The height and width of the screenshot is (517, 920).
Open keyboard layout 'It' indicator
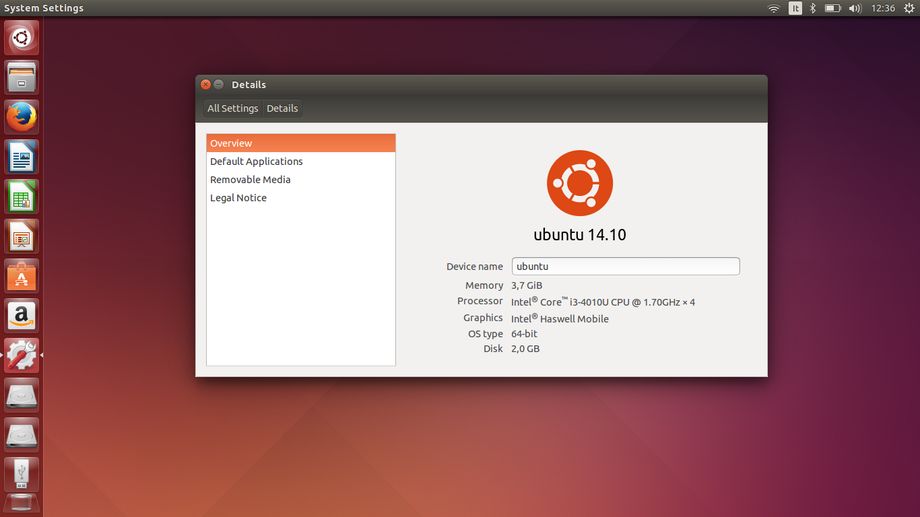795,8
